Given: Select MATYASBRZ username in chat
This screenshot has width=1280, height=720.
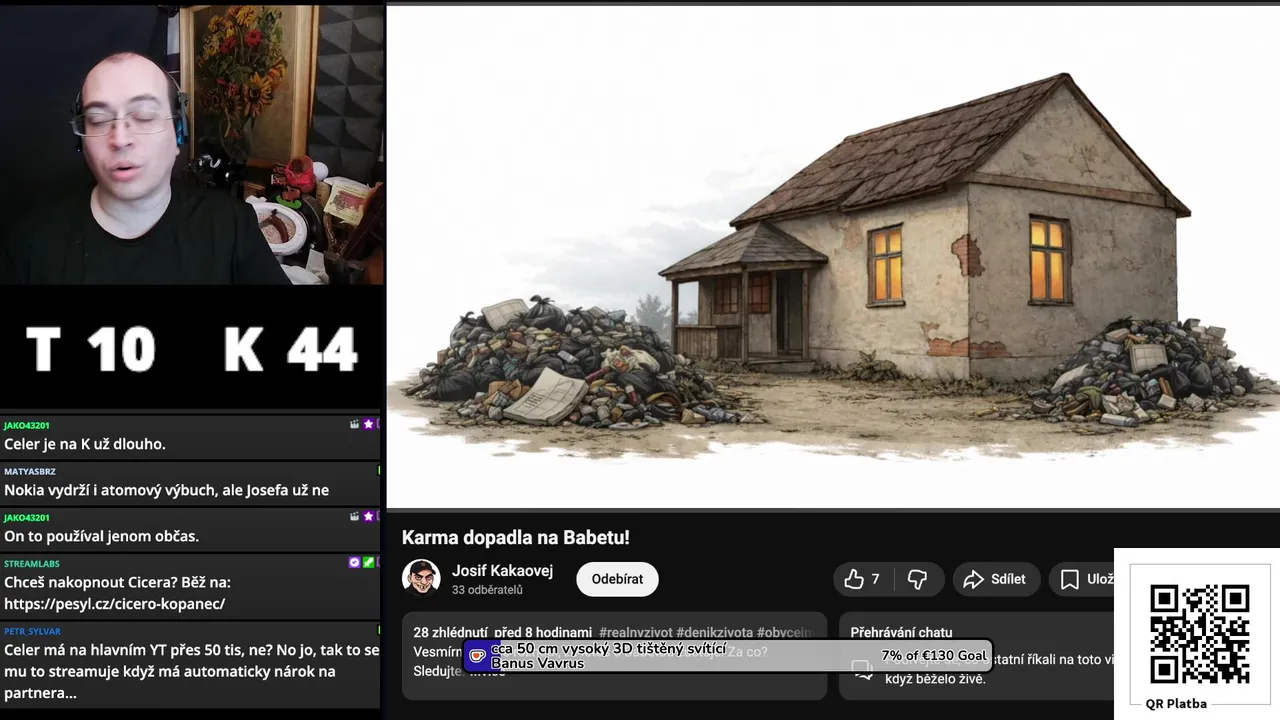Looking at the screenshot, I should [x=30, y=471].
